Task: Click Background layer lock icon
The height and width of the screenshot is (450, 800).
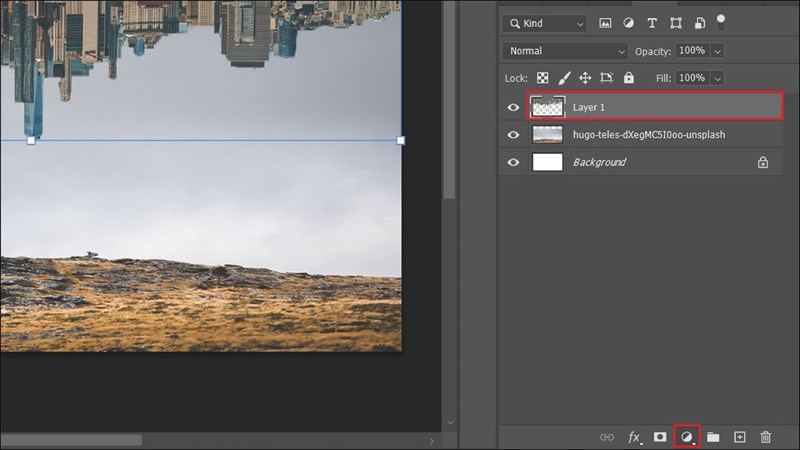Action: pos(763,162)
